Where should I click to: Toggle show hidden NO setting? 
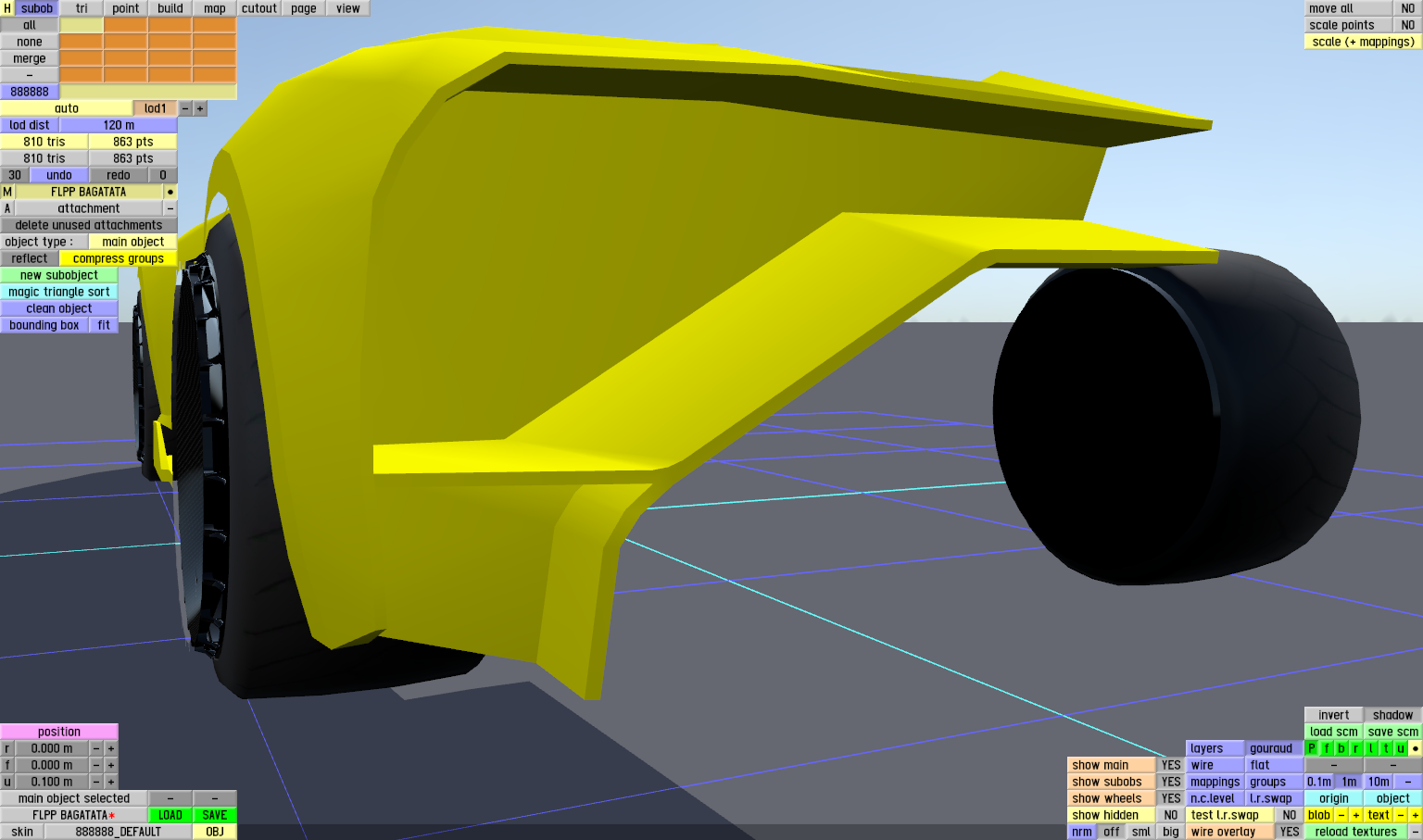[x=1171, y=815]
